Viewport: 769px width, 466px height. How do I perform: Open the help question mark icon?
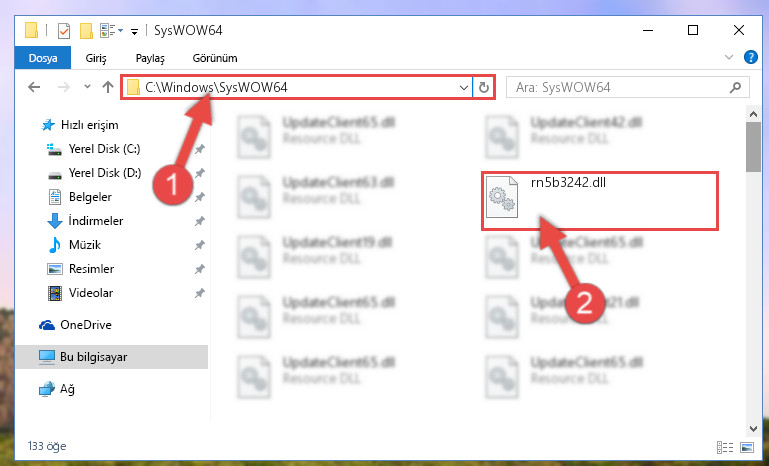[750, 57]
